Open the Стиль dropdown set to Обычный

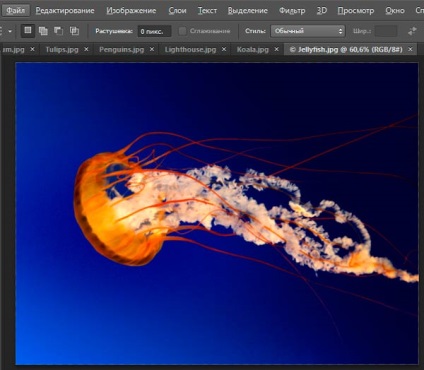[308, 31]
